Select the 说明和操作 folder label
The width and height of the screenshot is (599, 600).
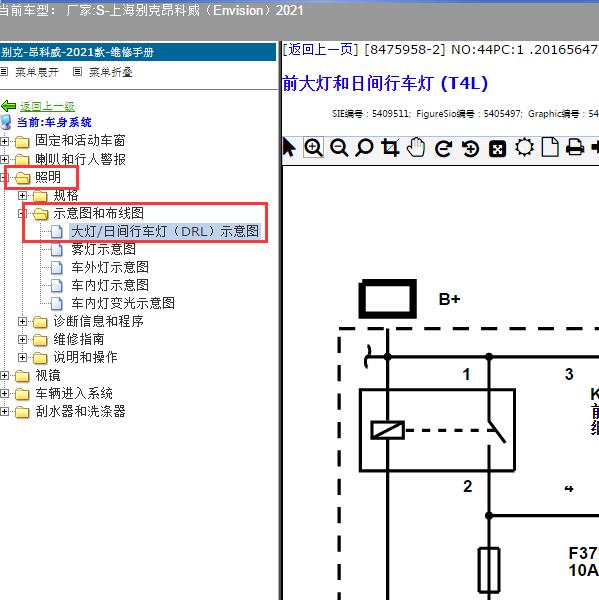point(85,357)
